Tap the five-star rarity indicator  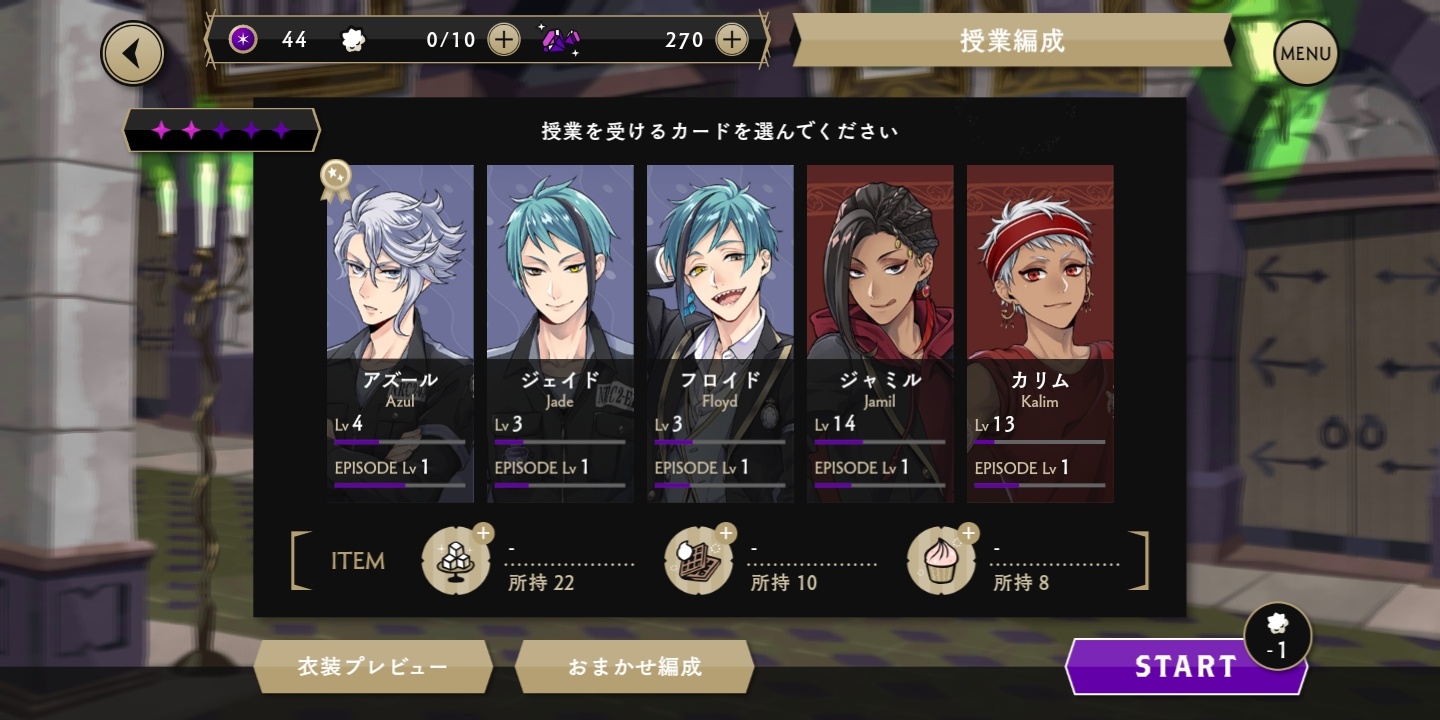tap(221, 130)
